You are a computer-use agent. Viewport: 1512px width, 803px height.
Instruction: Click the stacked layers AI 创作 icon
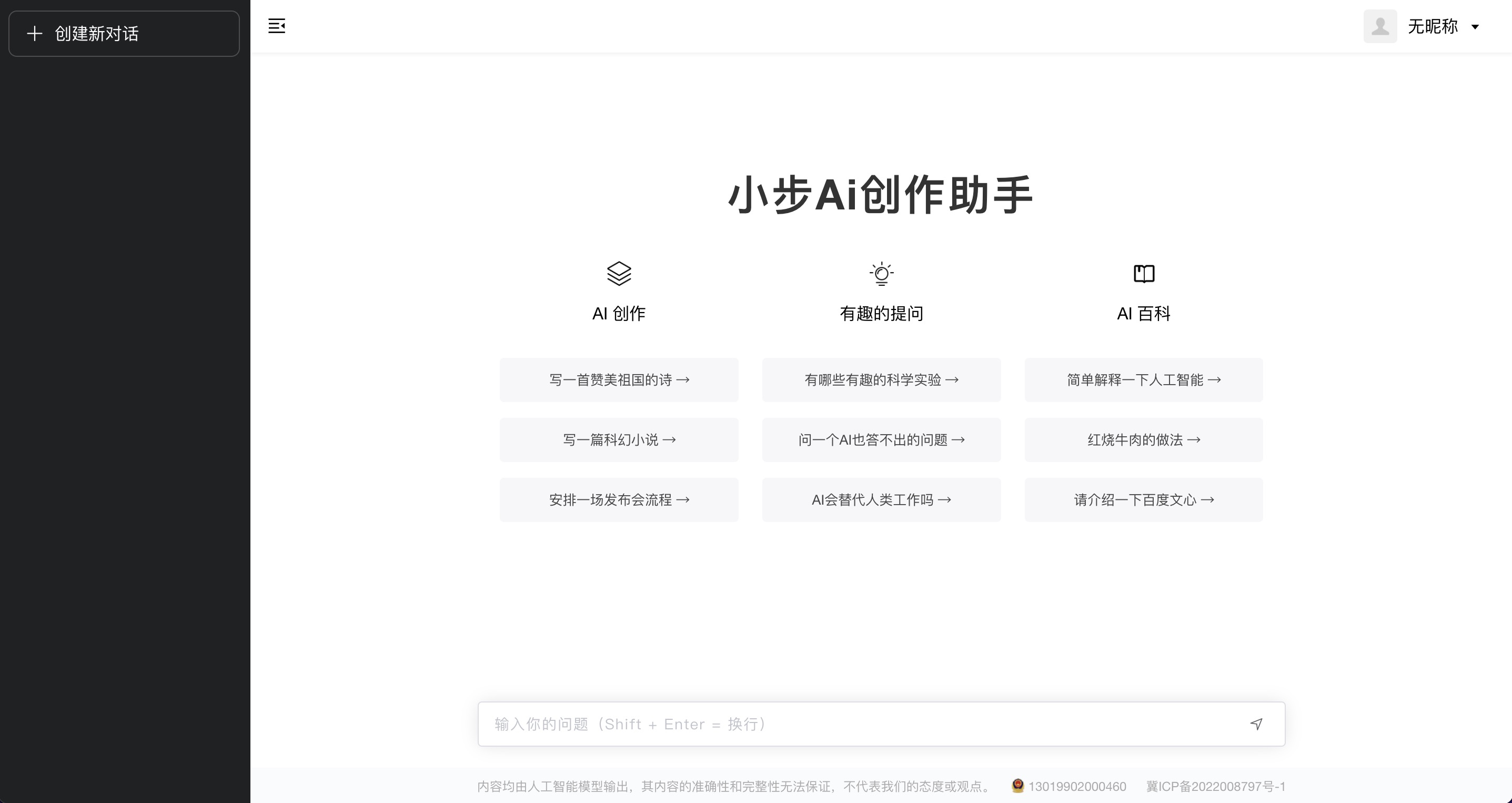pyautogui.click(x=619, y=274)
